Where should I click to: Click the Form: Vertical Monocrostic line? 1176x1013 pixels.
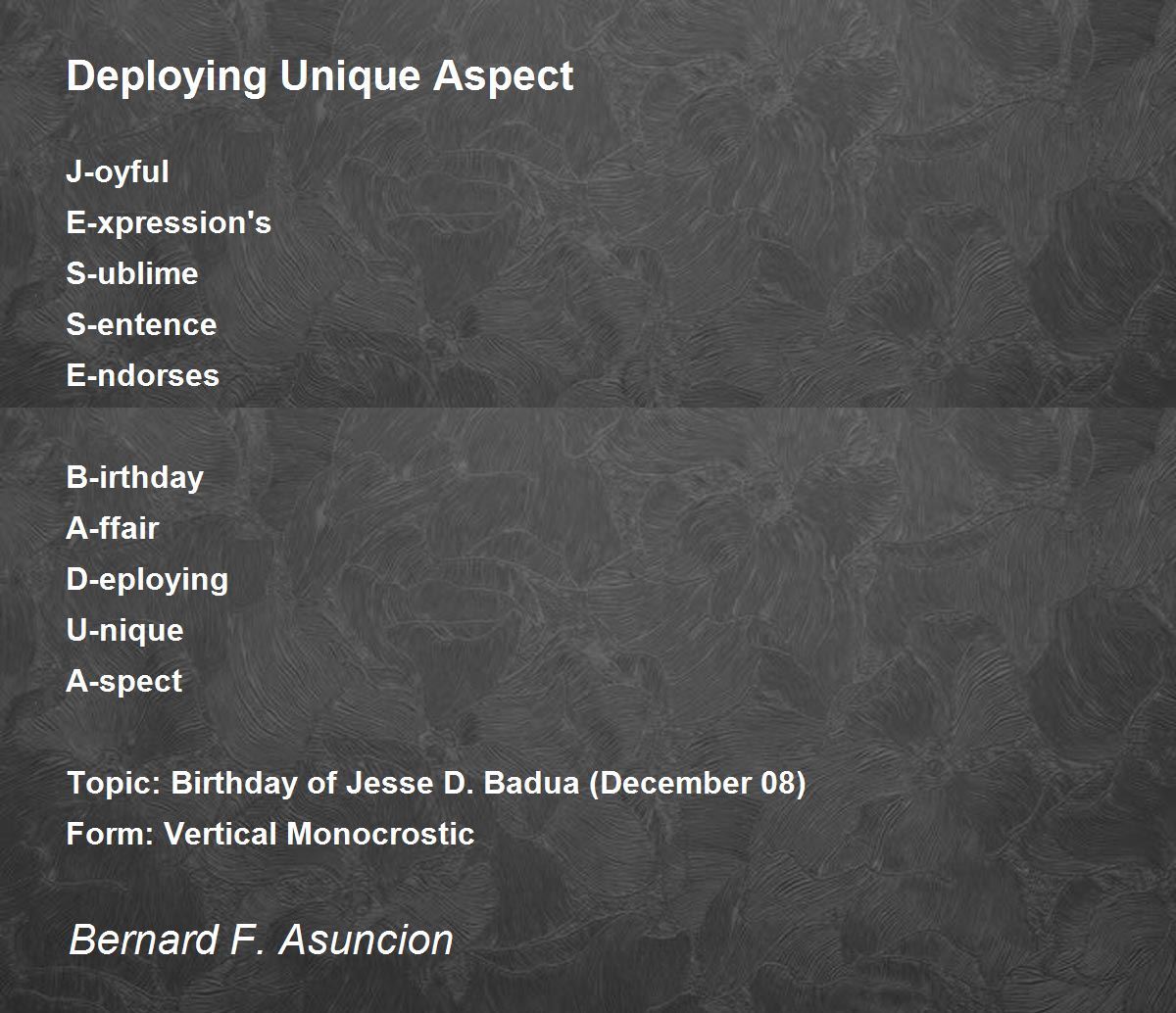pos(270,834)
